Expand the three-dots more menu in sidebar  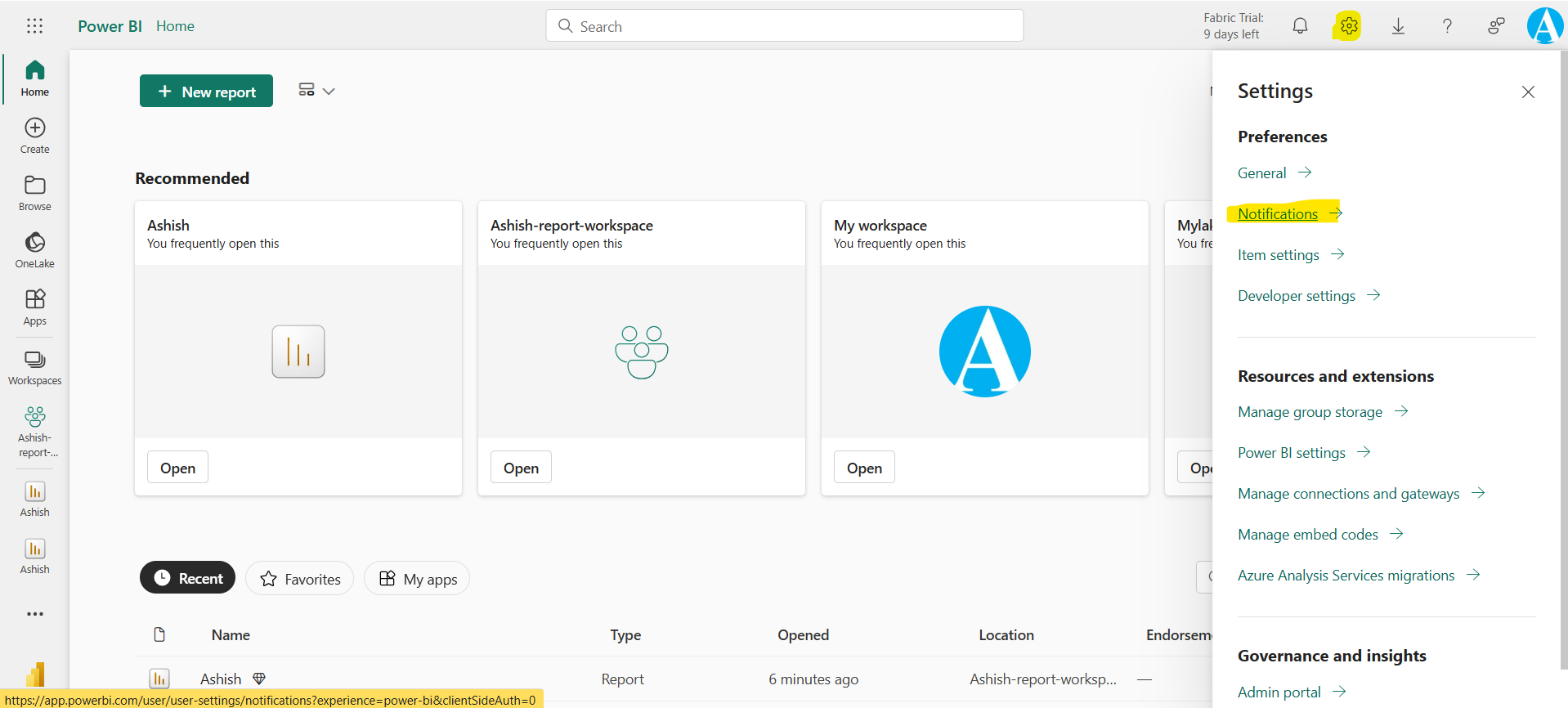(34, 614)
